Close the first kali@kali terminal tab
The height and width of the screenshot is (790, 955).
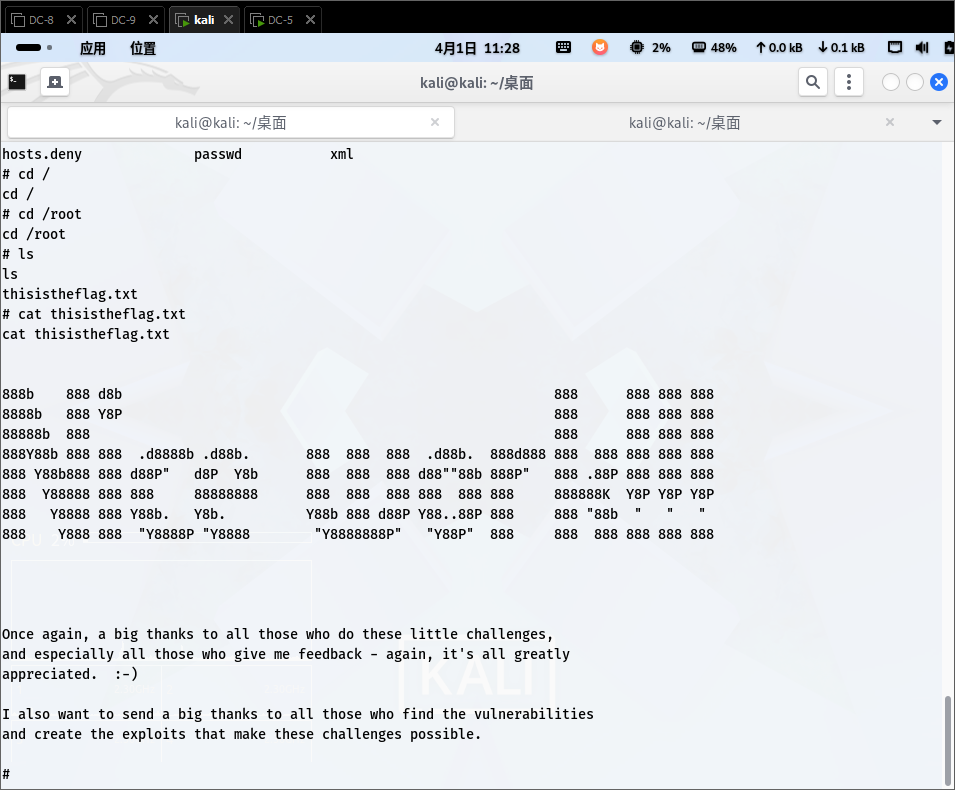(435, 122)
